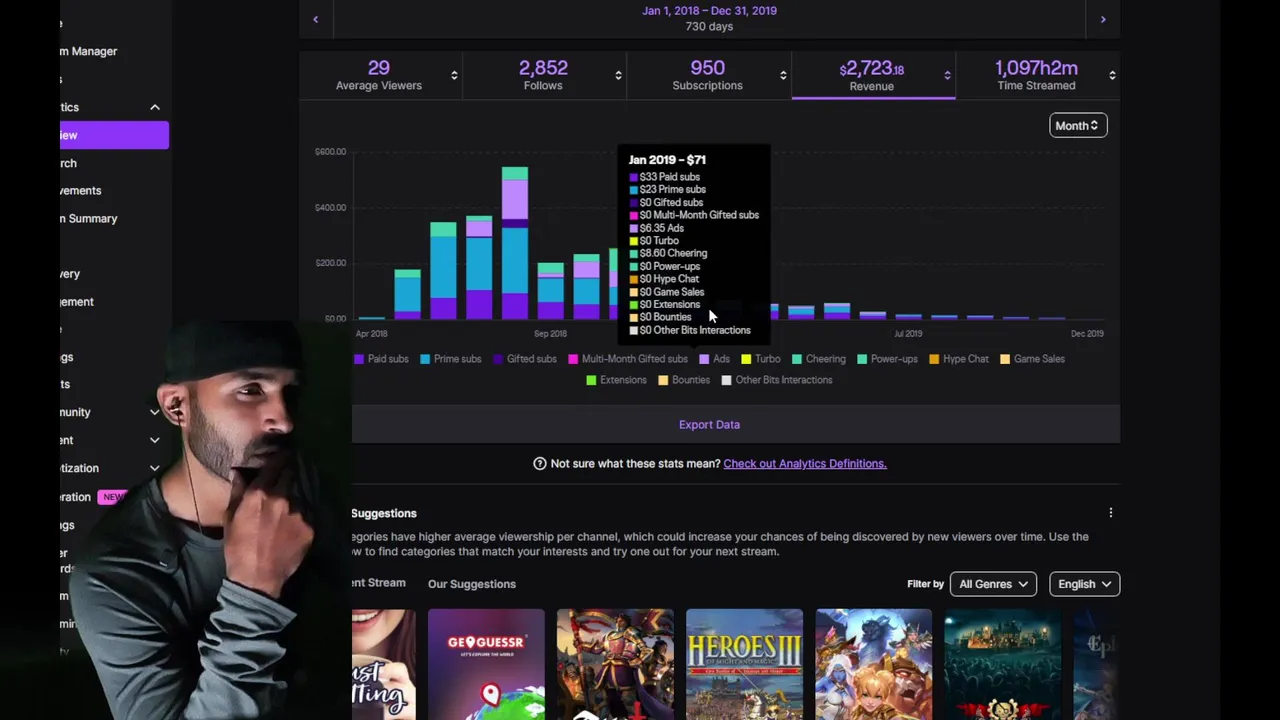Open Revenue metric swap arrows
The image size is (1280, 720).
[x=947, y=75]
